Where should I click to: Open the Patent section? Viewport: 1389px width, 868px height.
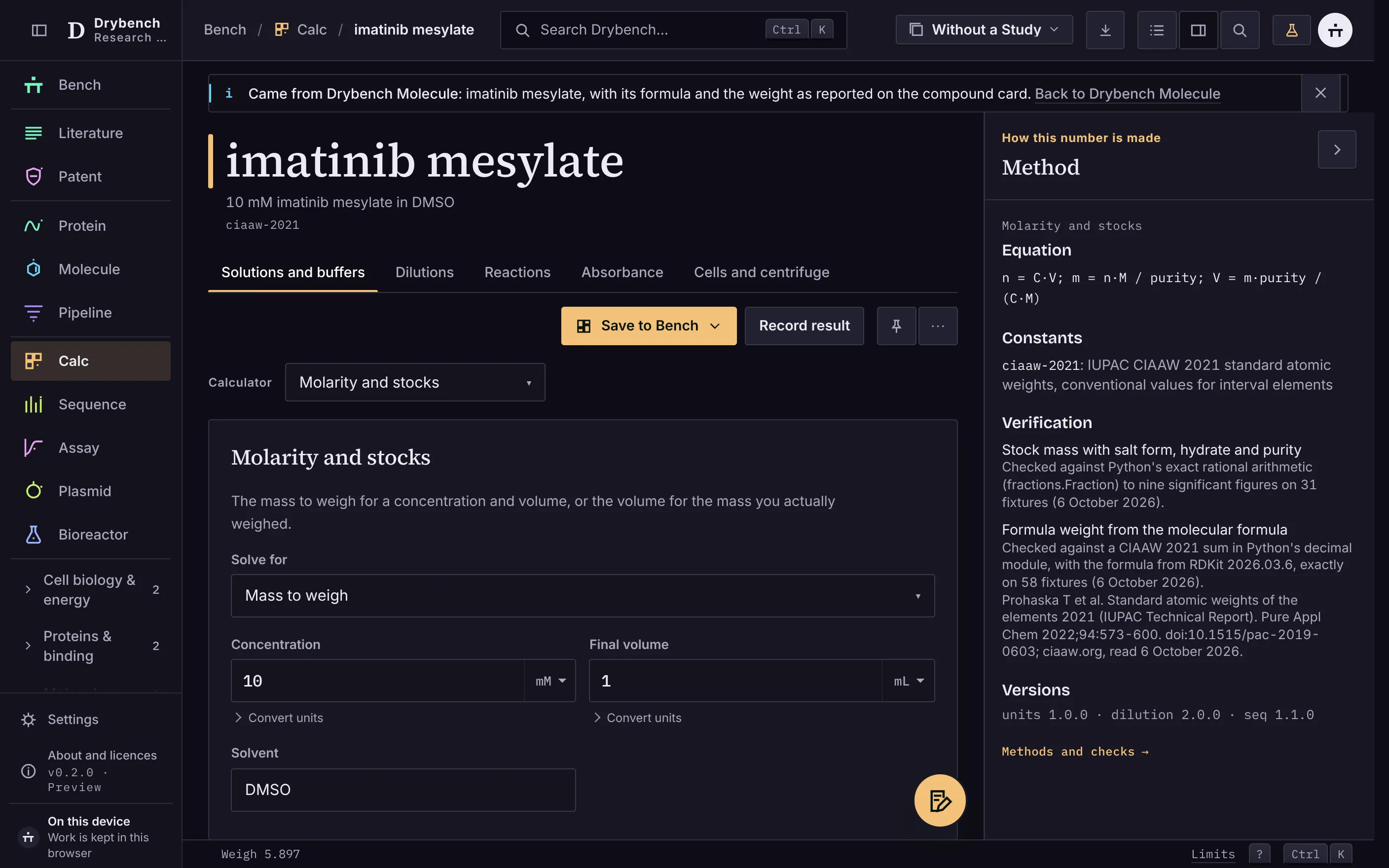click(91, 176)
